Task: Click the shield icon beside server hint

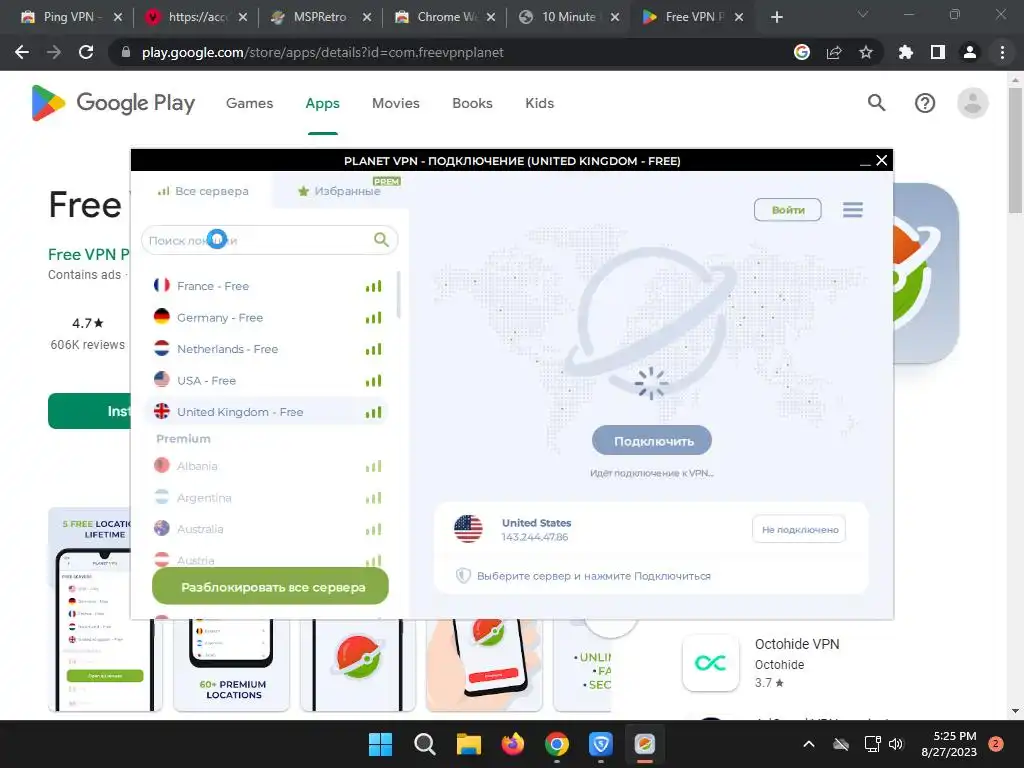Action: point(463,575)
